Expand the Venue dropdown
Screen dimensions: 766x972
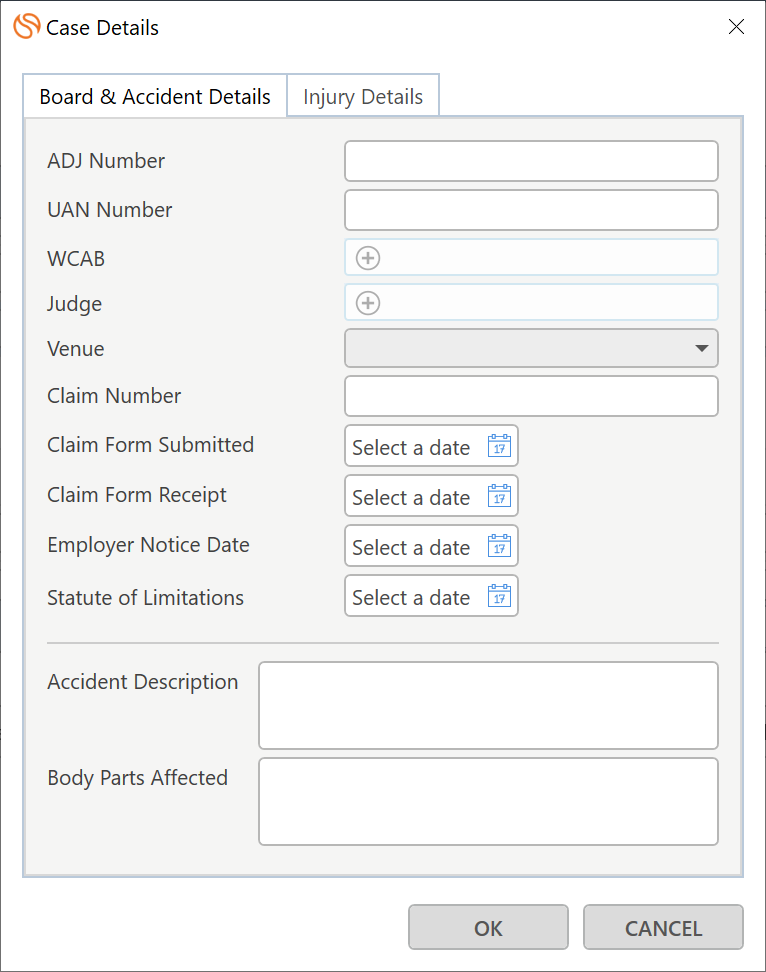[x=531, y=348]
